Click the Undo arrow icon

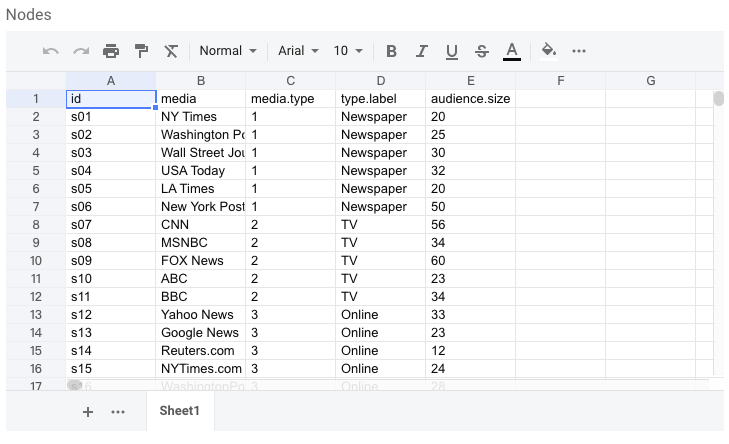pyautogui.click(x=50, y=51)
